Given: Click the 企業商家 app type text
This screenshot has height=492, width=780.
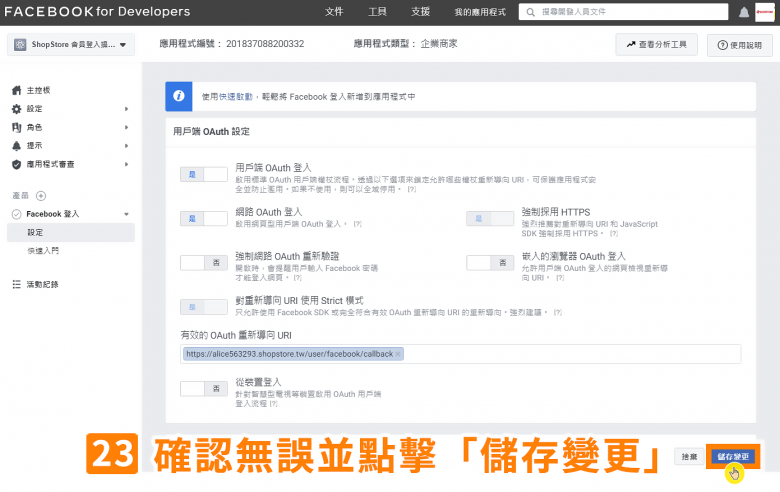Looking at the screenshot, I should (x=439, y=44).
